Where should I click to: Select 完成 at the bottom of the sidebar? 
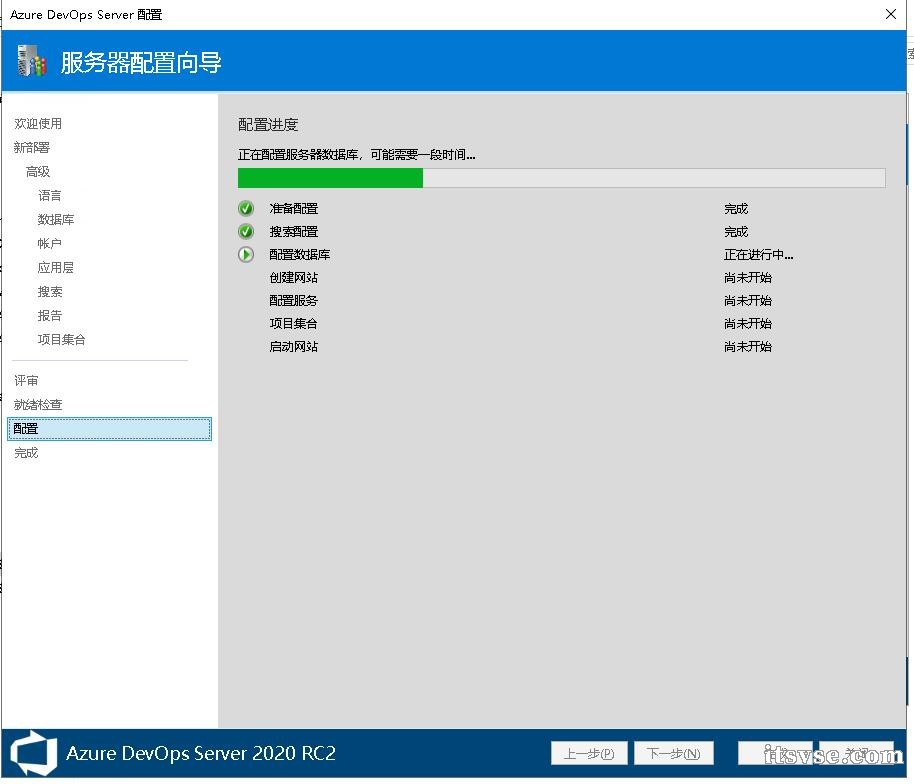pos(26,453)
